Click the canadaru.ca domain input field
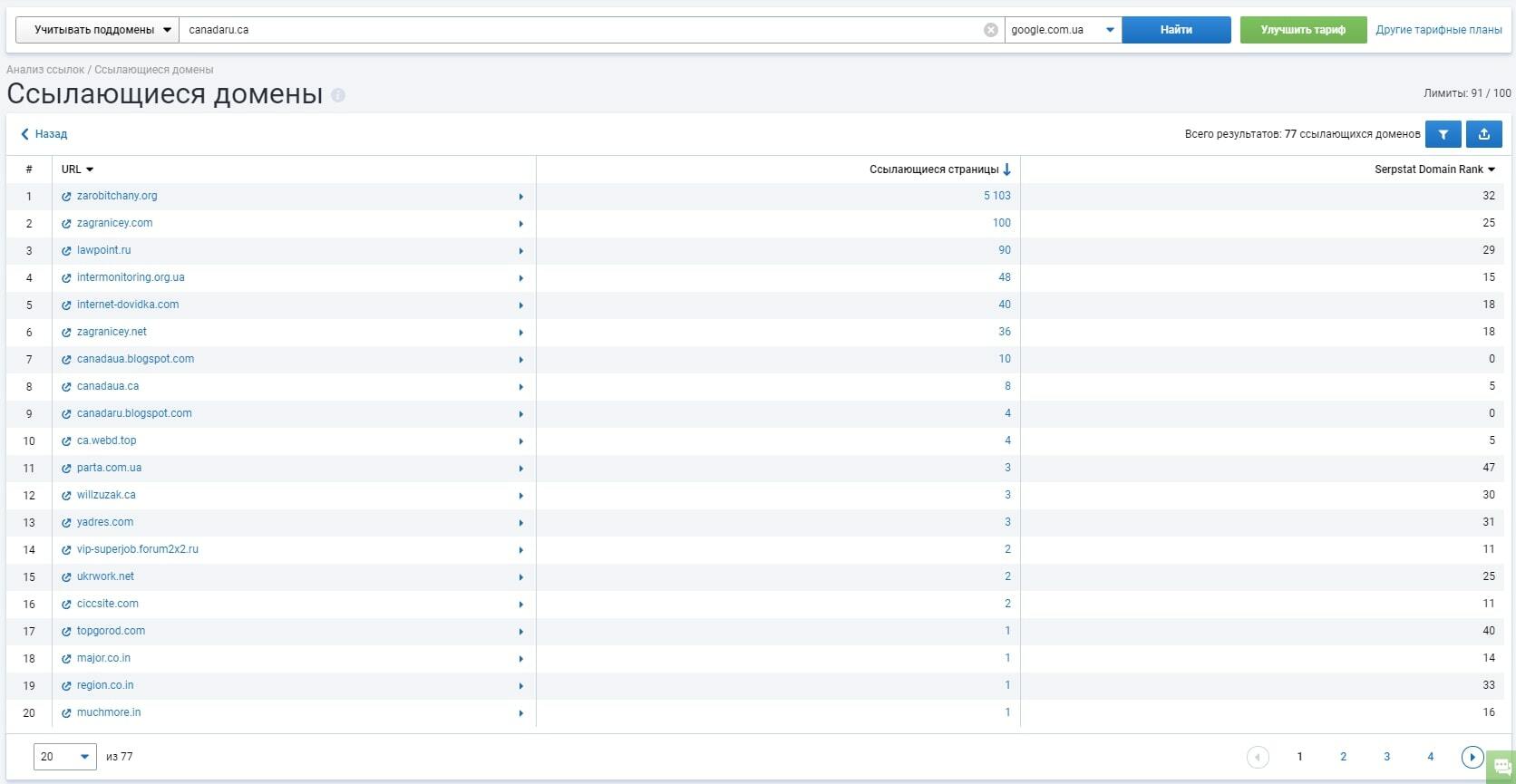Screen dimensions: 1516x784 pos(580,30)
